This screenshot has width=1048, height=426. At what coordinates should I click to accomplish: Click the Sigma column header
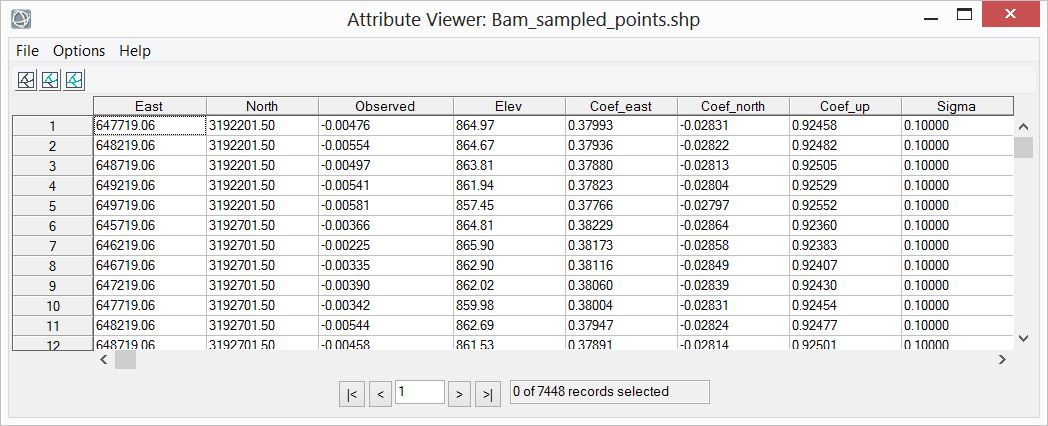tap(956, 106)
